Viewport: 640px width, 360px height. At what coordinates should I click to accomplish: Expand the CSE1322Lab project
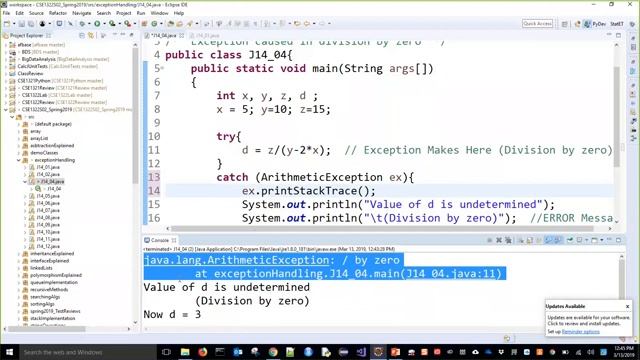[6, 95]
